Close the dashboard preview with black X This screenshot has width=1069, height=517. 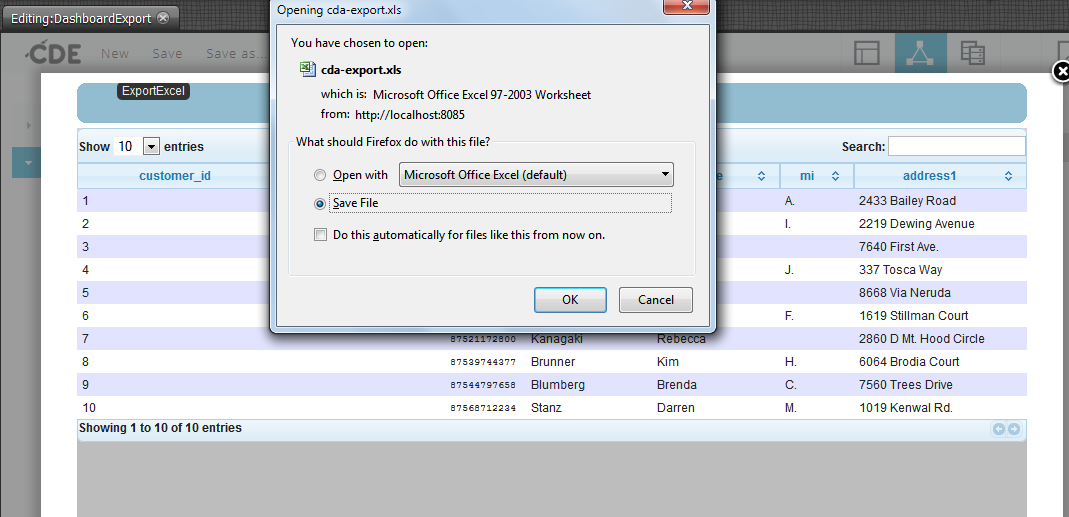click(x=1061, y=72)
